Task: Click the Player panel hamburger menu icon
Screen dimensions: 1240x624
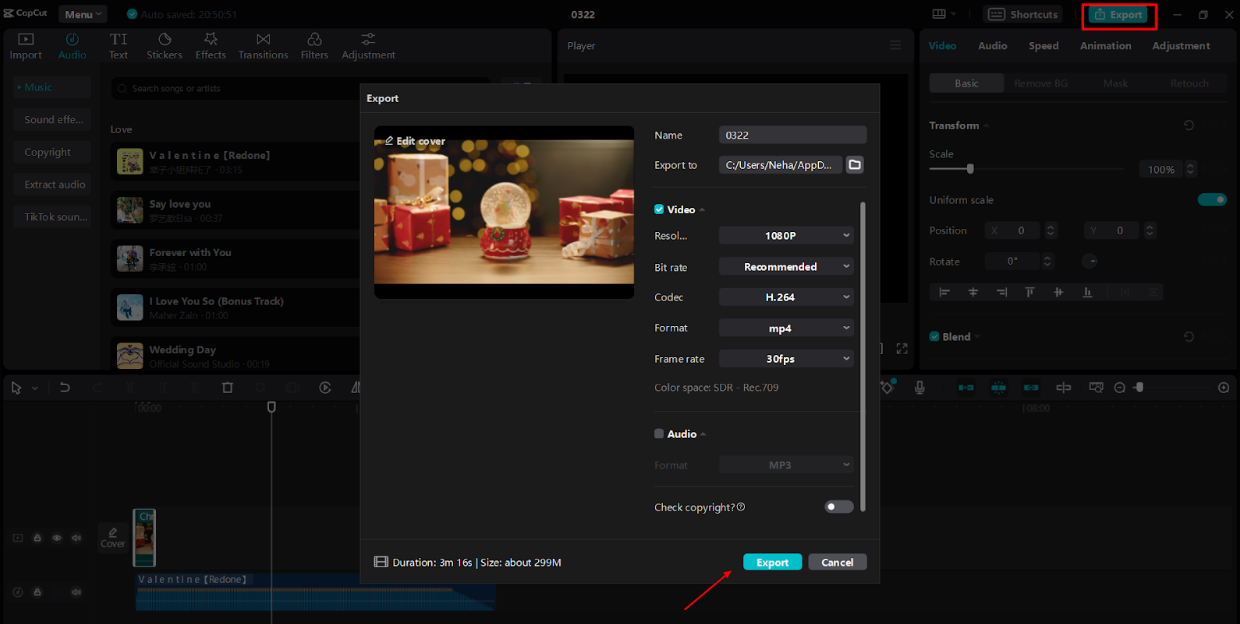Action: pos(895,46)
